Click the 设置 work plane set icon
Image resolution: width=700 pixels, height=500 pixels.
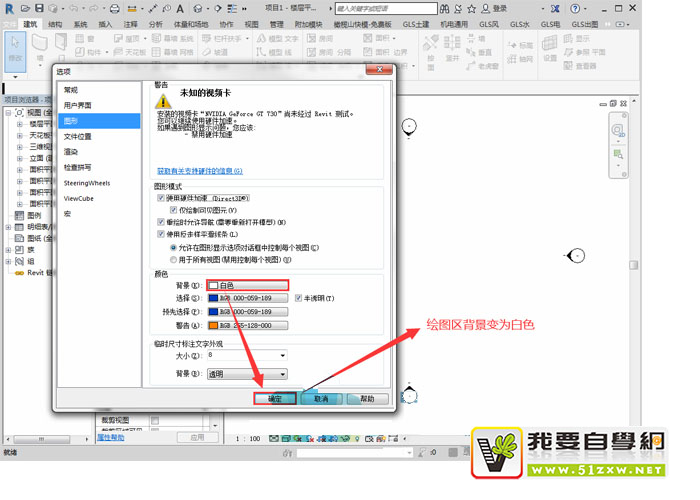[550, 44]
